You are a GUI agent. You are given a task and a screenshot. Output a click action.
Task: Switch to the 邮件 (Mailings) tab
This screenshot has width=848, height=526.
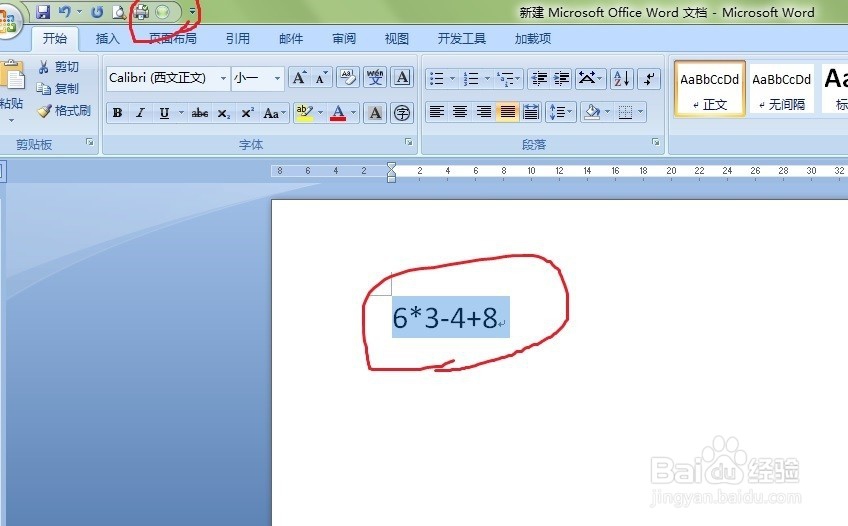(x=291, y=38)
